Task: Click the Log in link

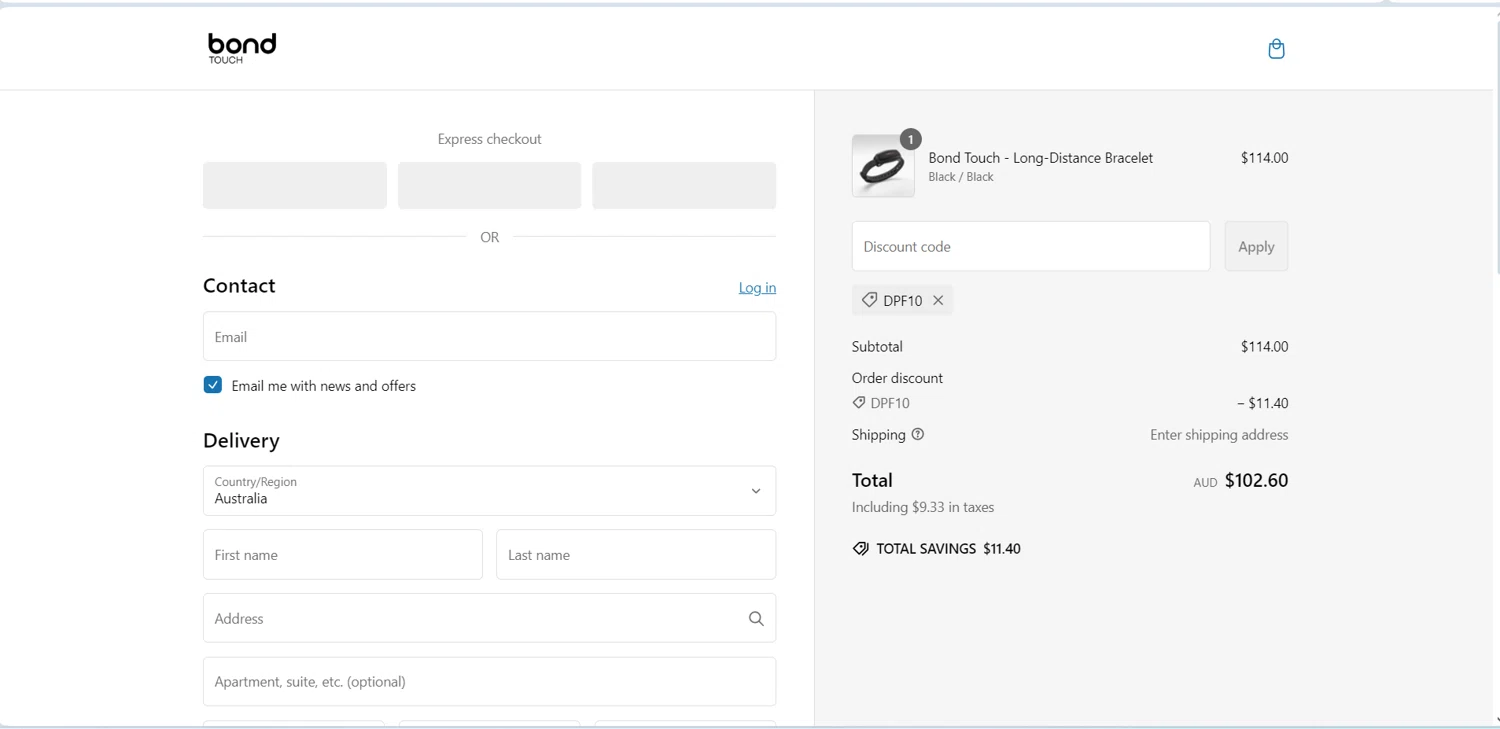Action: (757, 288)
